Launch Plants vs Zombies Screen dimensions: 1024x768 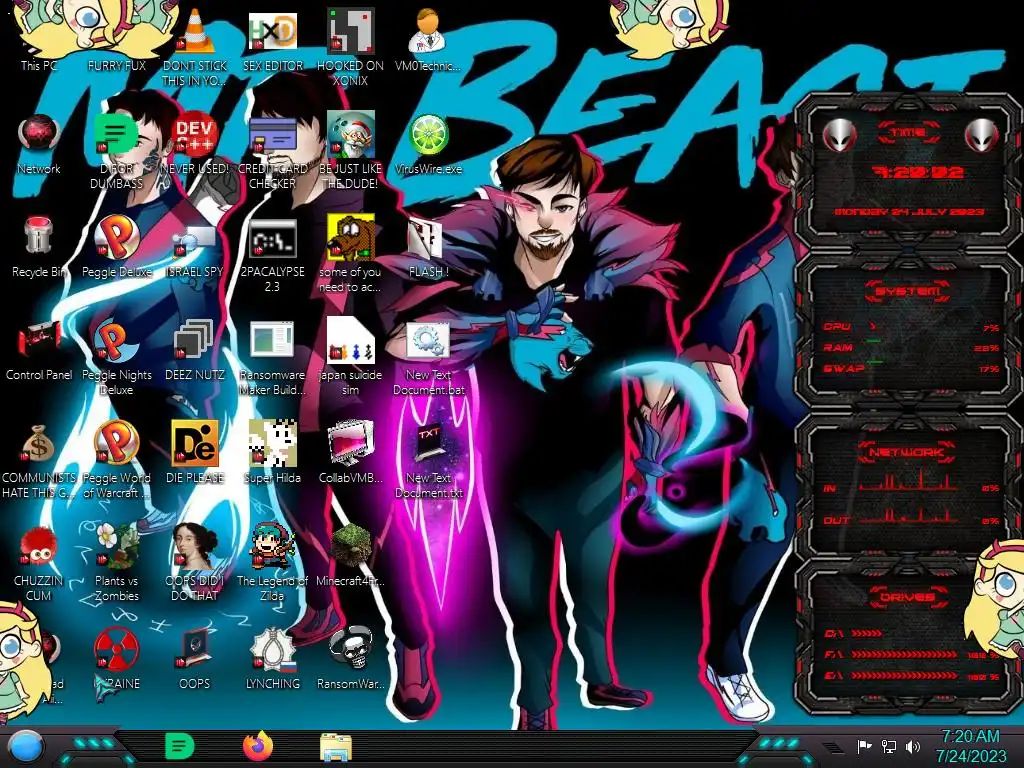[116, 546]
